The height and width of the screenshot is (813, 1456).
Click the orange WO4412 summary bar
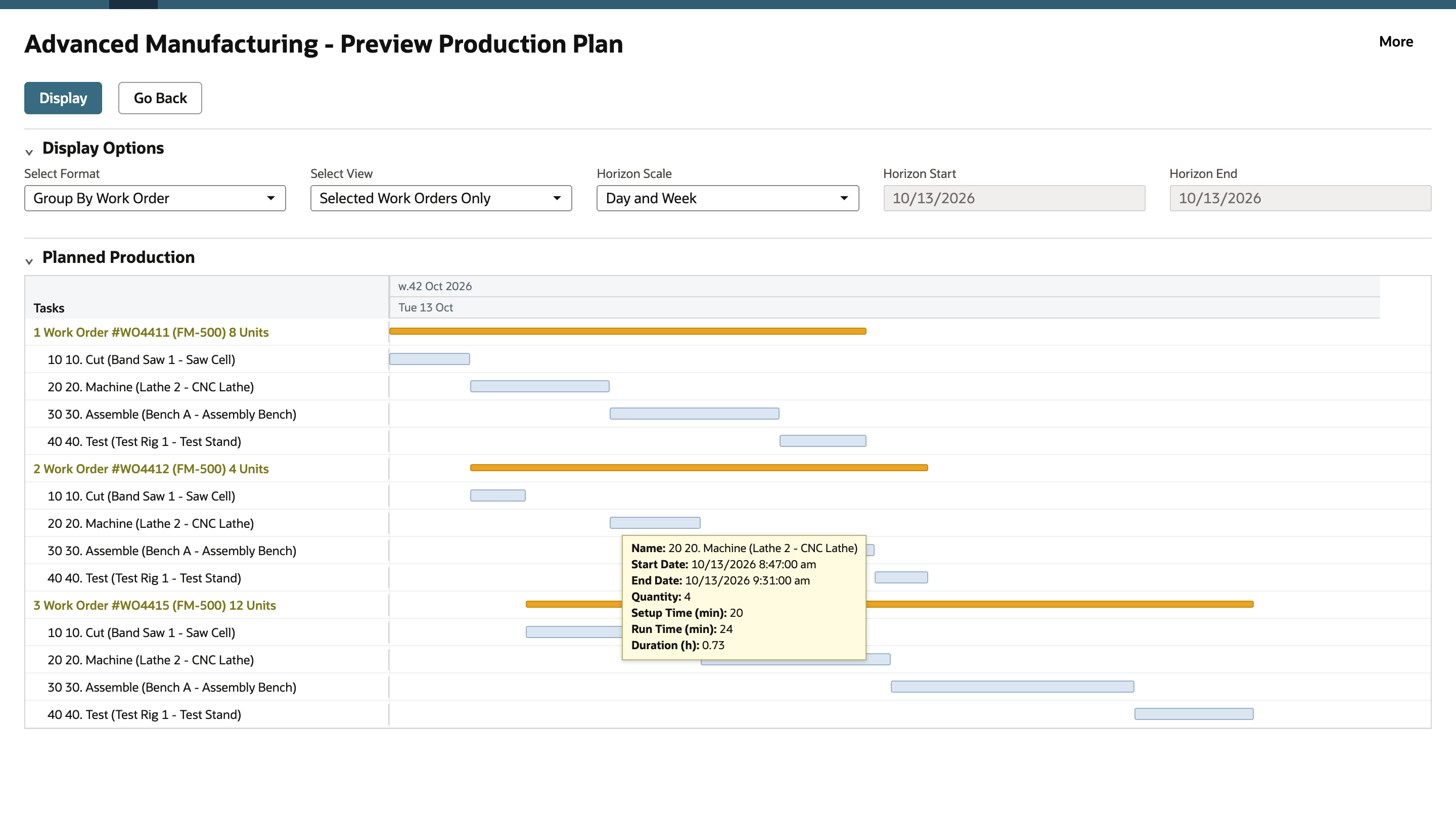699,468
